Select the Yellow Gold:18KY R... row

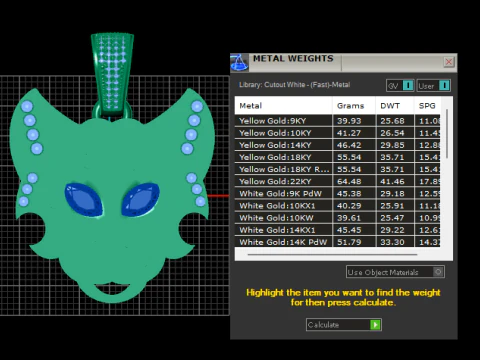click(338, 169)
